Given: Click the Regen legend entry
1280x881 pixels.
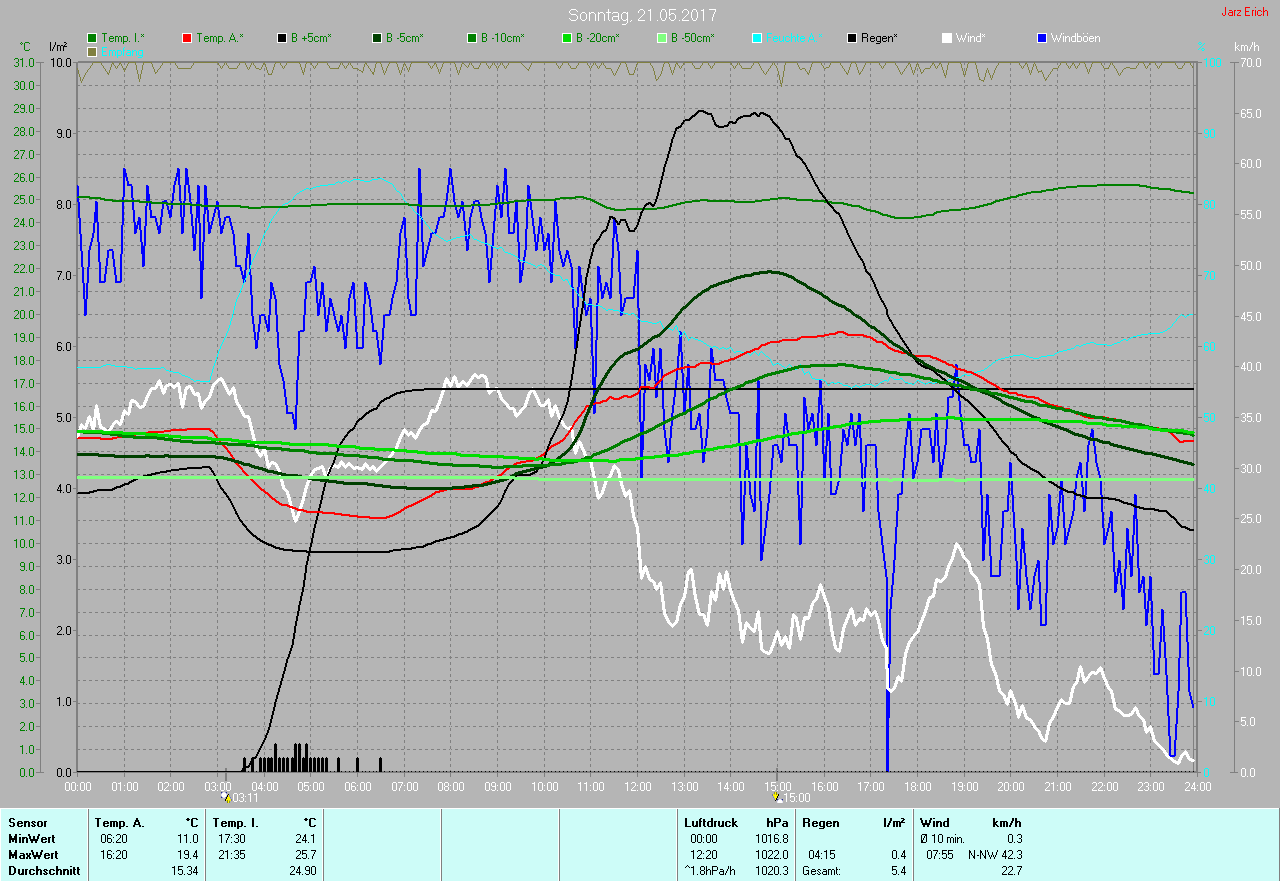Looking at the screenshot, I should [873, 38].
